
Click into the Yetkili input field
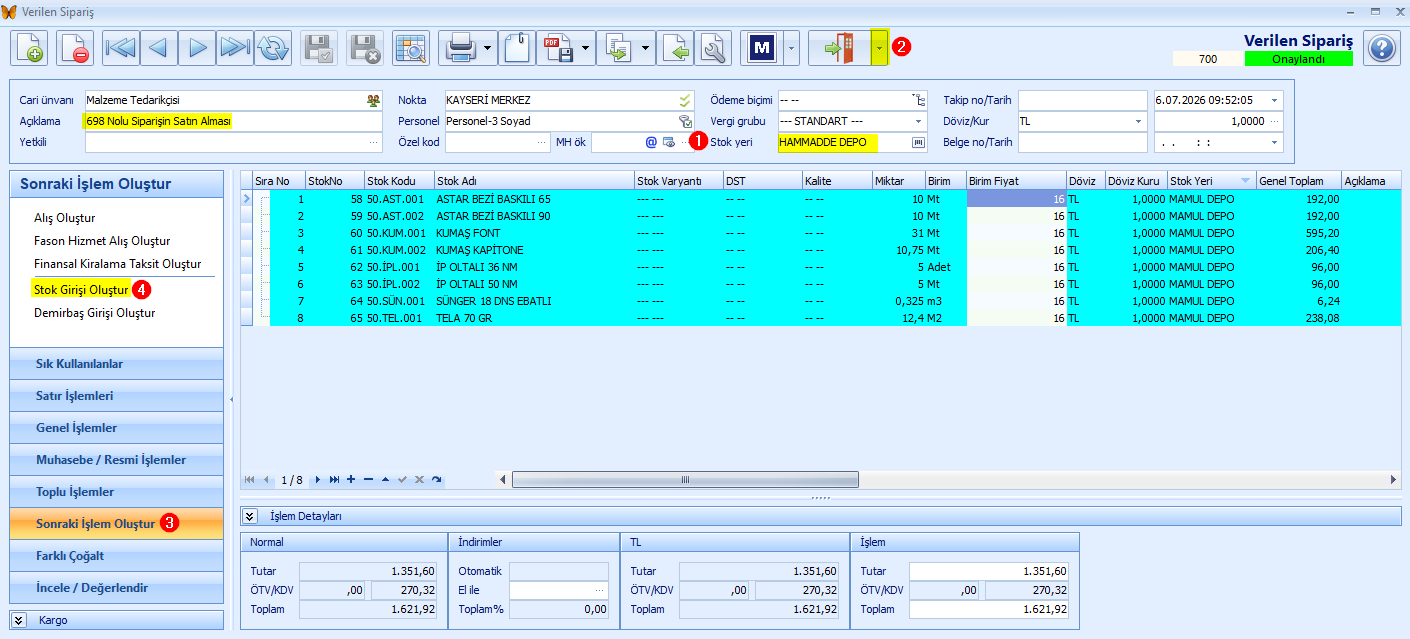click(232, 142)
